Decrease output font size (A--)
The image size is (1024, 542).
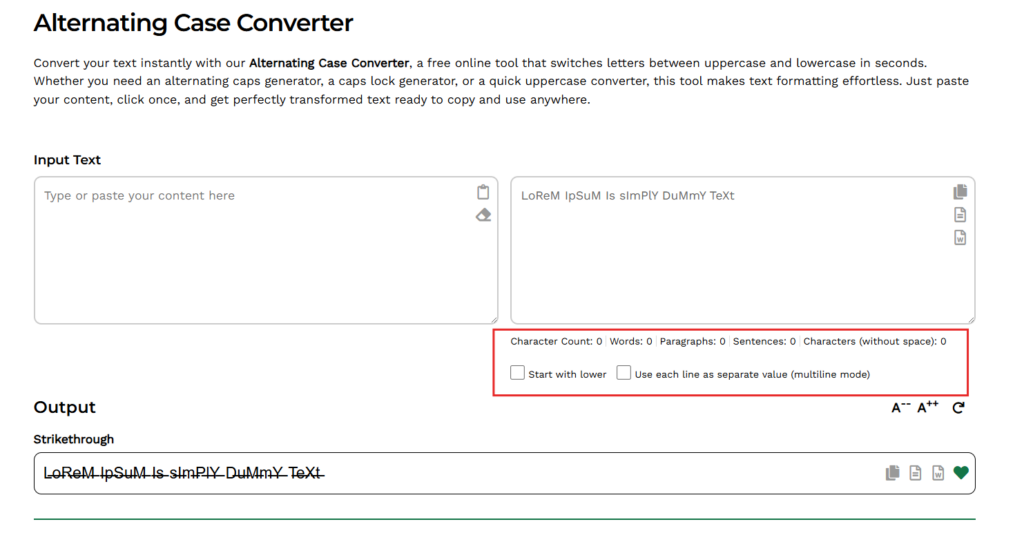[x=901, y=407]
